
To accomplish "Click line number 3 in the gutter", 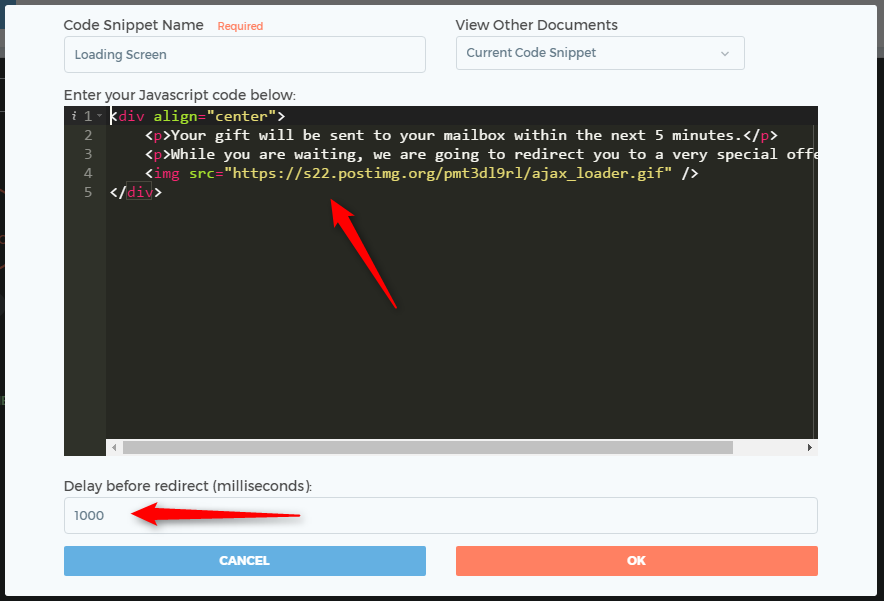I will [x=88, y=154].
